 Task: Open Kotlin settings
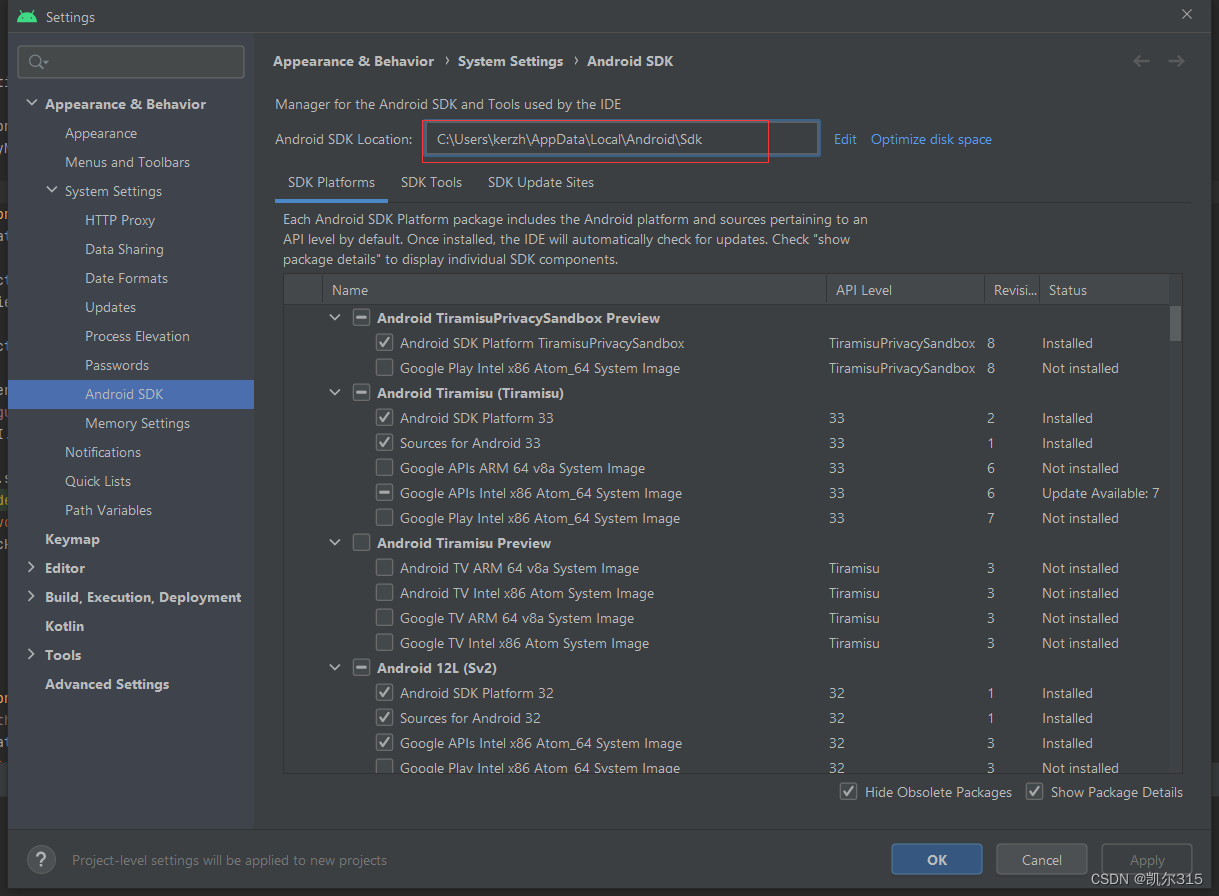pyautogui.click(x=64, y=626)
